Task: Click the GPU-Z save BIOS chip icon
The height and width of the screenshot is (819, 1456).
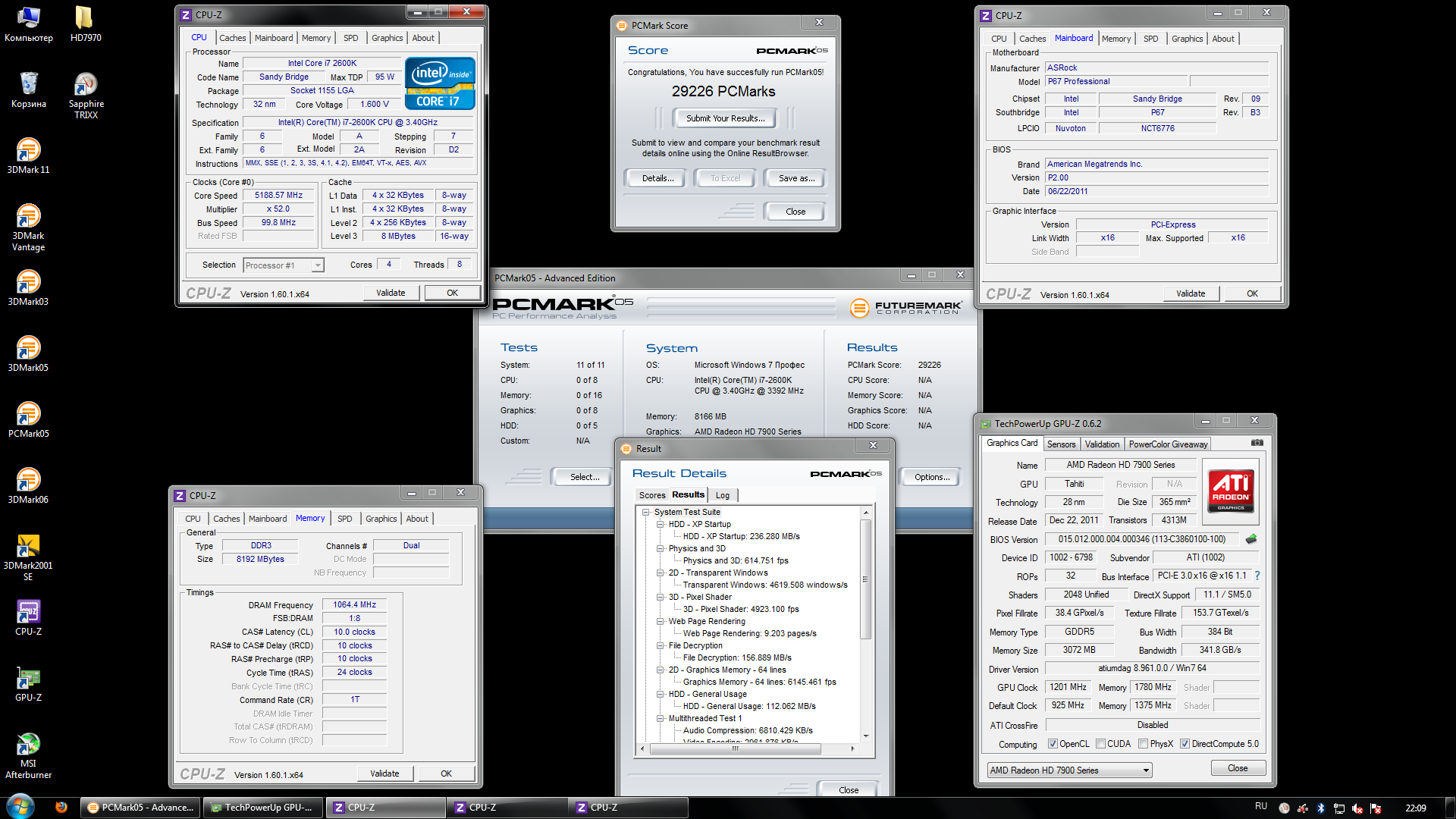Action: point(1251,539)
